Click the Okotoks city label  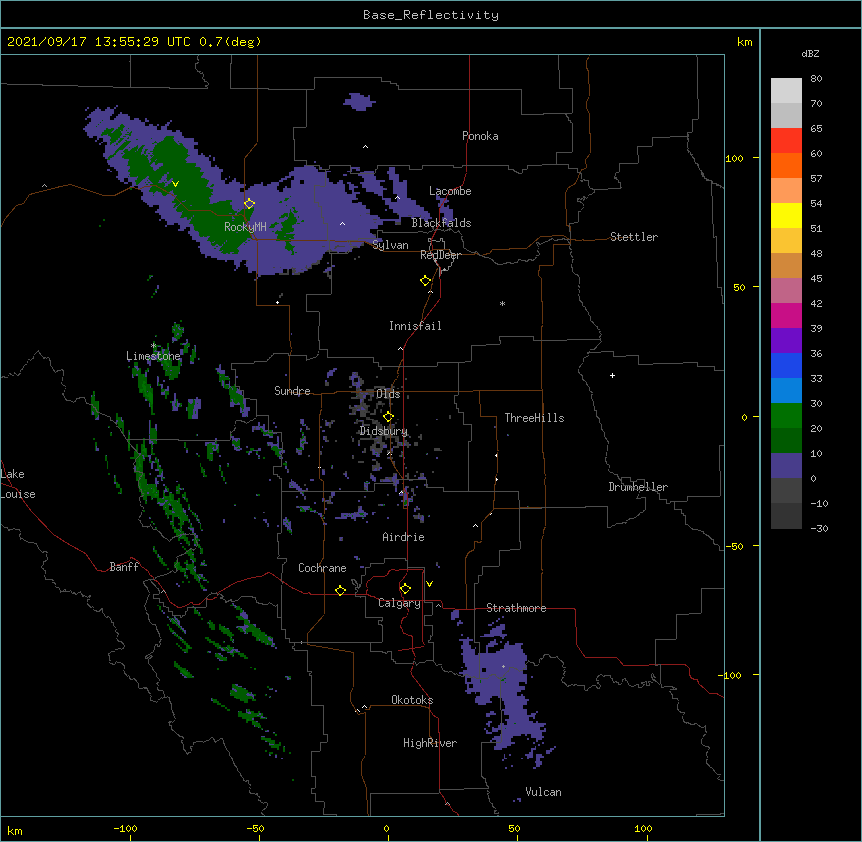(412, 700)
